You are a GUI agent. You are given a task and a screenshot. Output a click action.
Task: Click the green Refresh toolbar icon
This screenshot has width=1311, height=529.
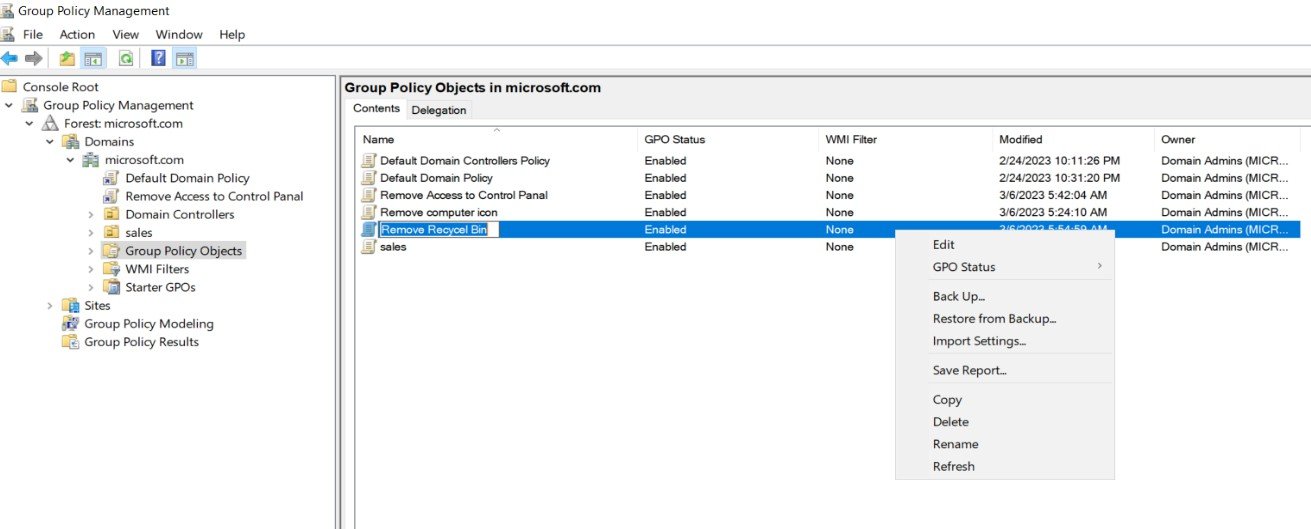click(126, 58)
